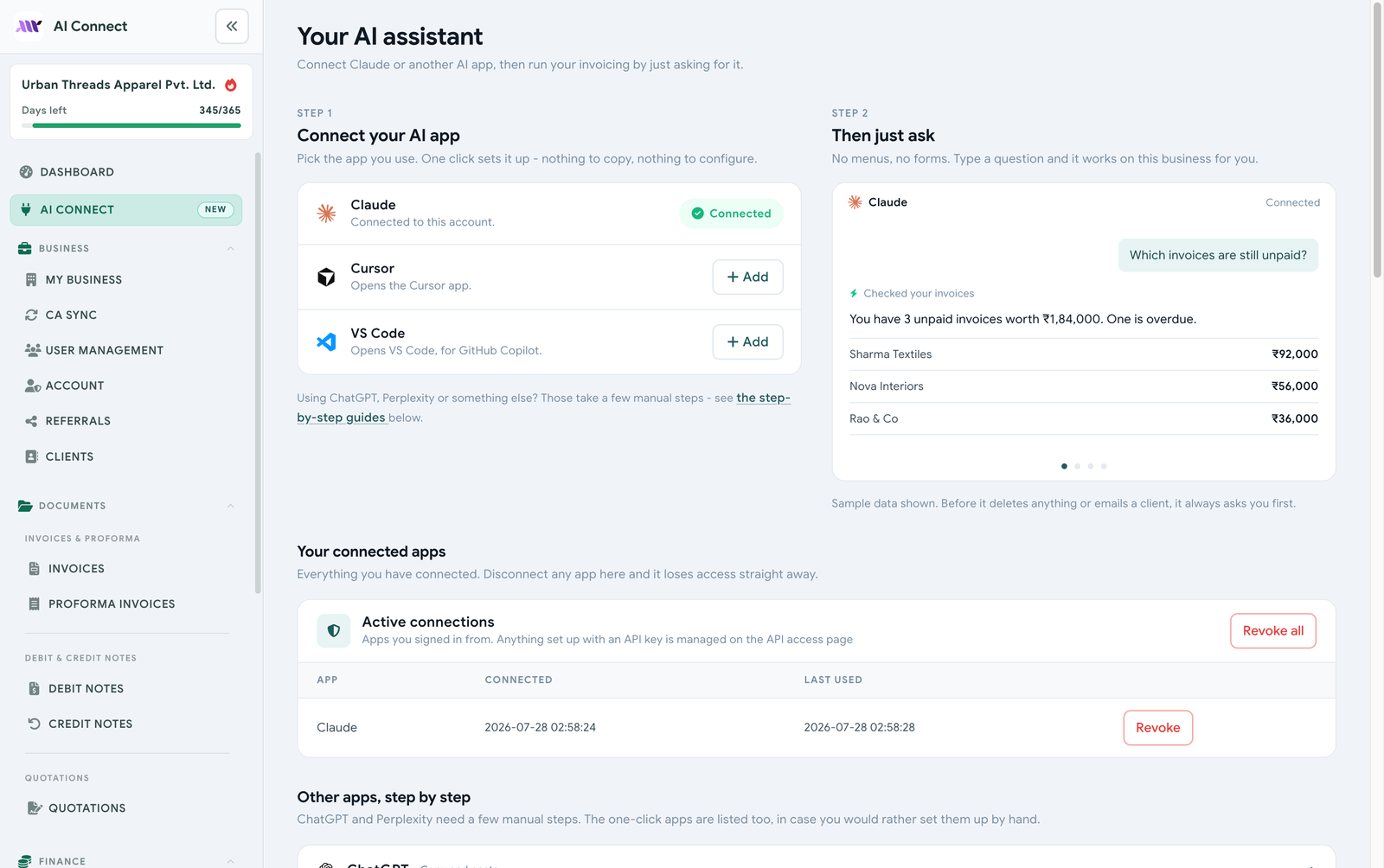Click the Claude starburst logo in Step 1
The height and width of the screenshot is (868, 1384).
[326, 214]
